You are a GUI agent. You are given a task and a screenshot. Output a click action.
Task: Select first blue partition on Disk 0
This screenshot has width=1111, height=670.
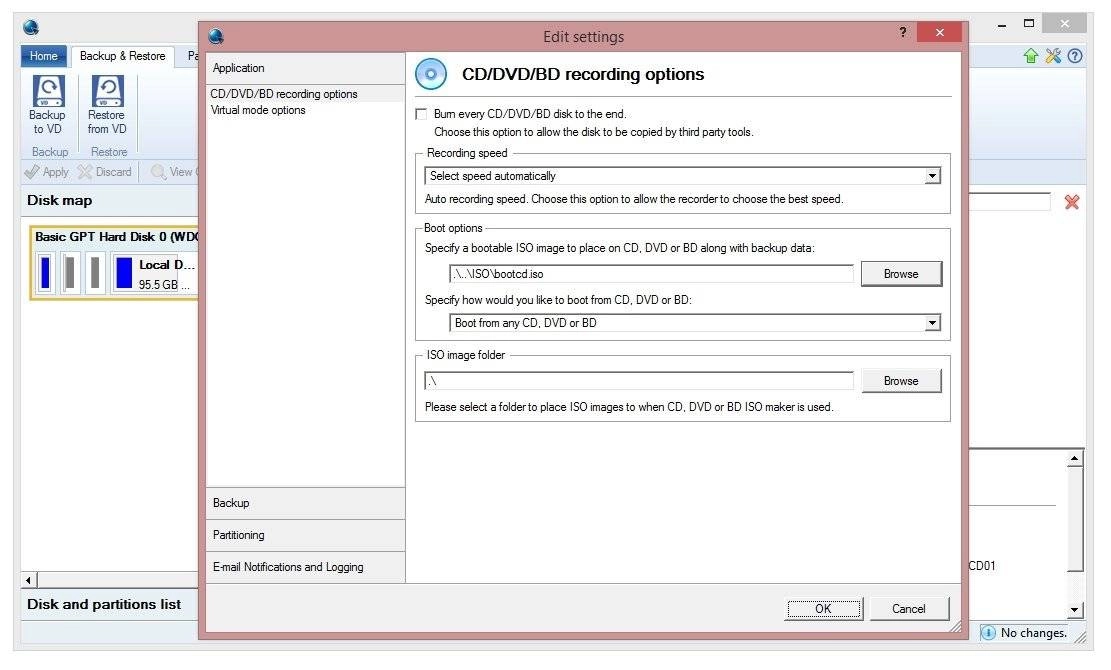coord(45,273)
